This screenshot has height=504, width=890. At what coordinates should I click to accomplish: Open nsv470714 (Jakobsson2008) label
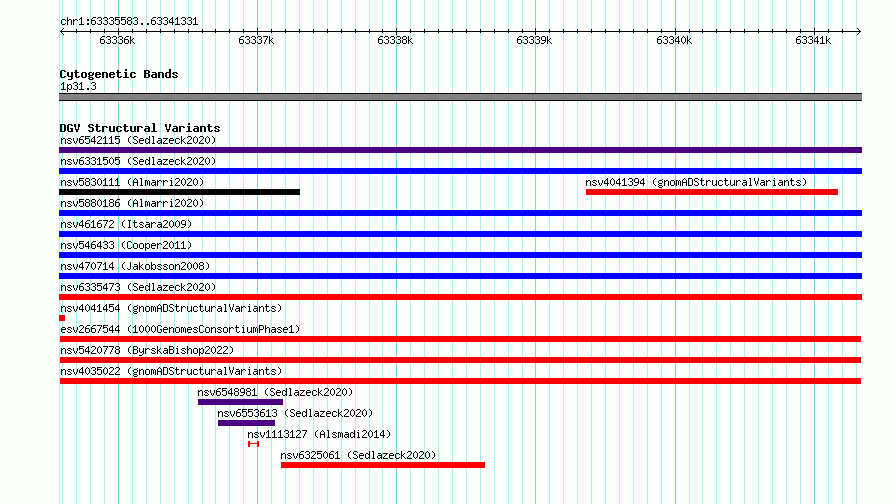(x=135, y=266)
